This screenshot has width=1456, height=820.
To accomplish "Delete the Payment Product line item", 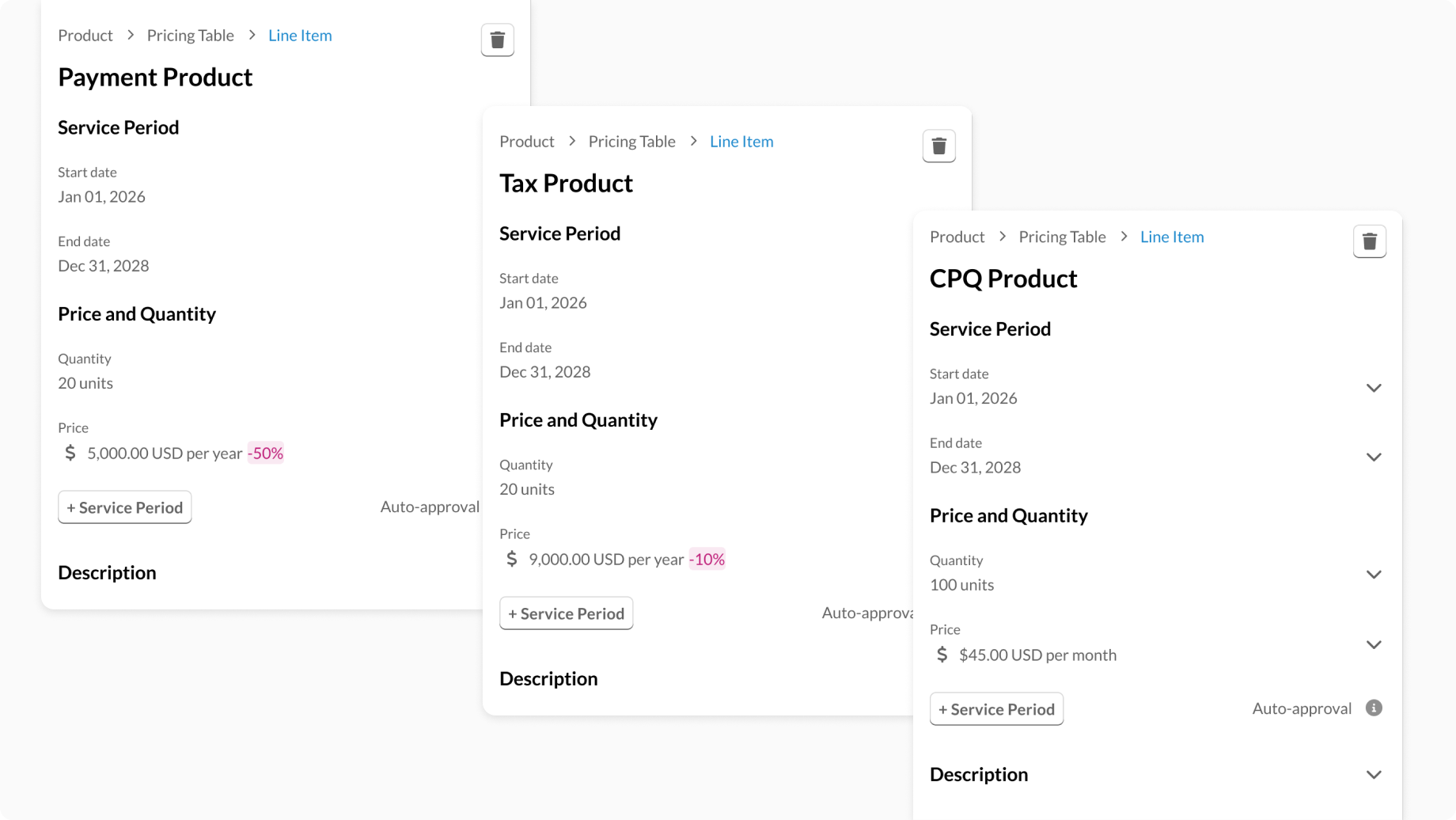I will (x=497, y=40).
